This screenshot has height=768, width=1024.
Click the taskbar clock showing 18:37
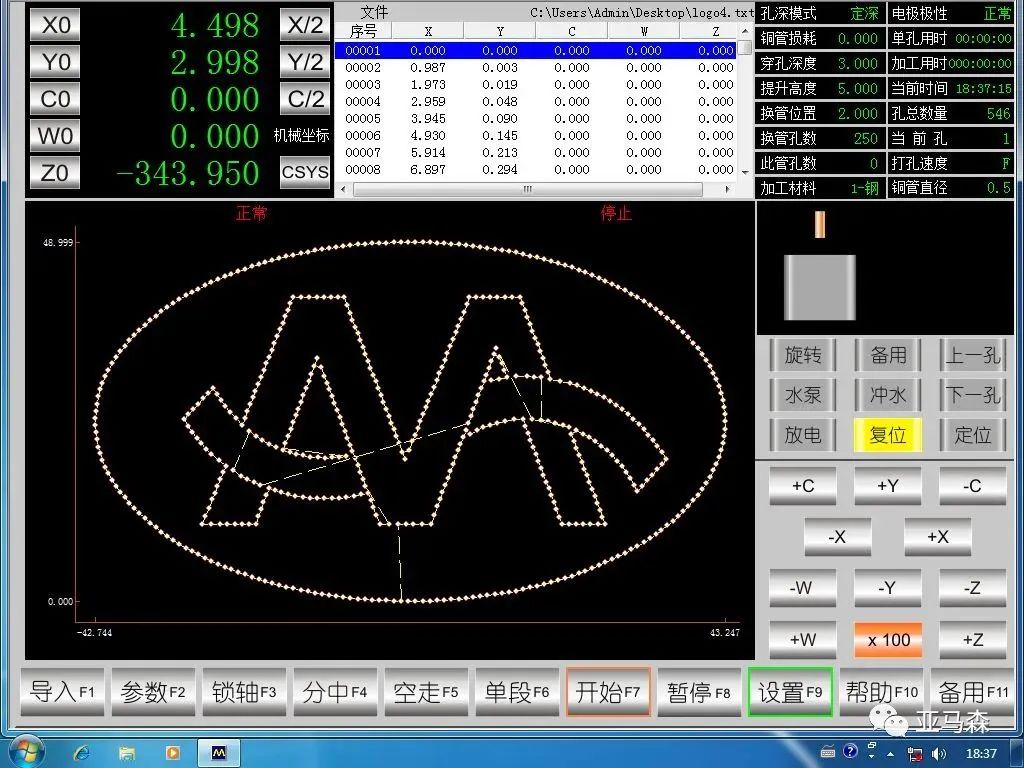(981, 754)
